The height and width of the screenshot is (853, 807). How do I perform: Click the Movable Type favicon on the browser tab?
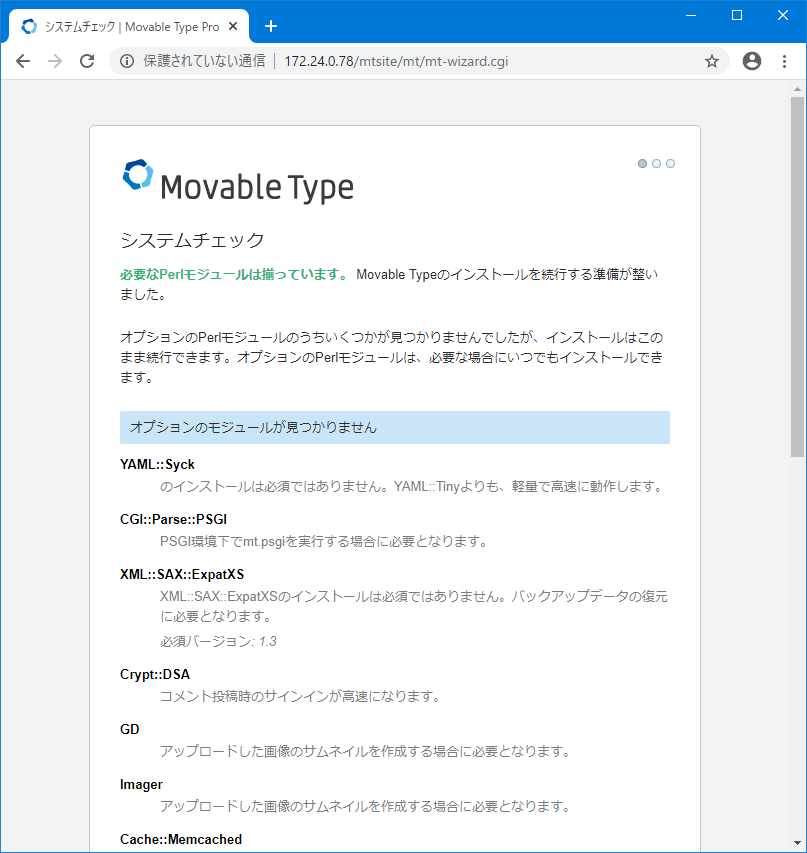(x=29, y=26)
